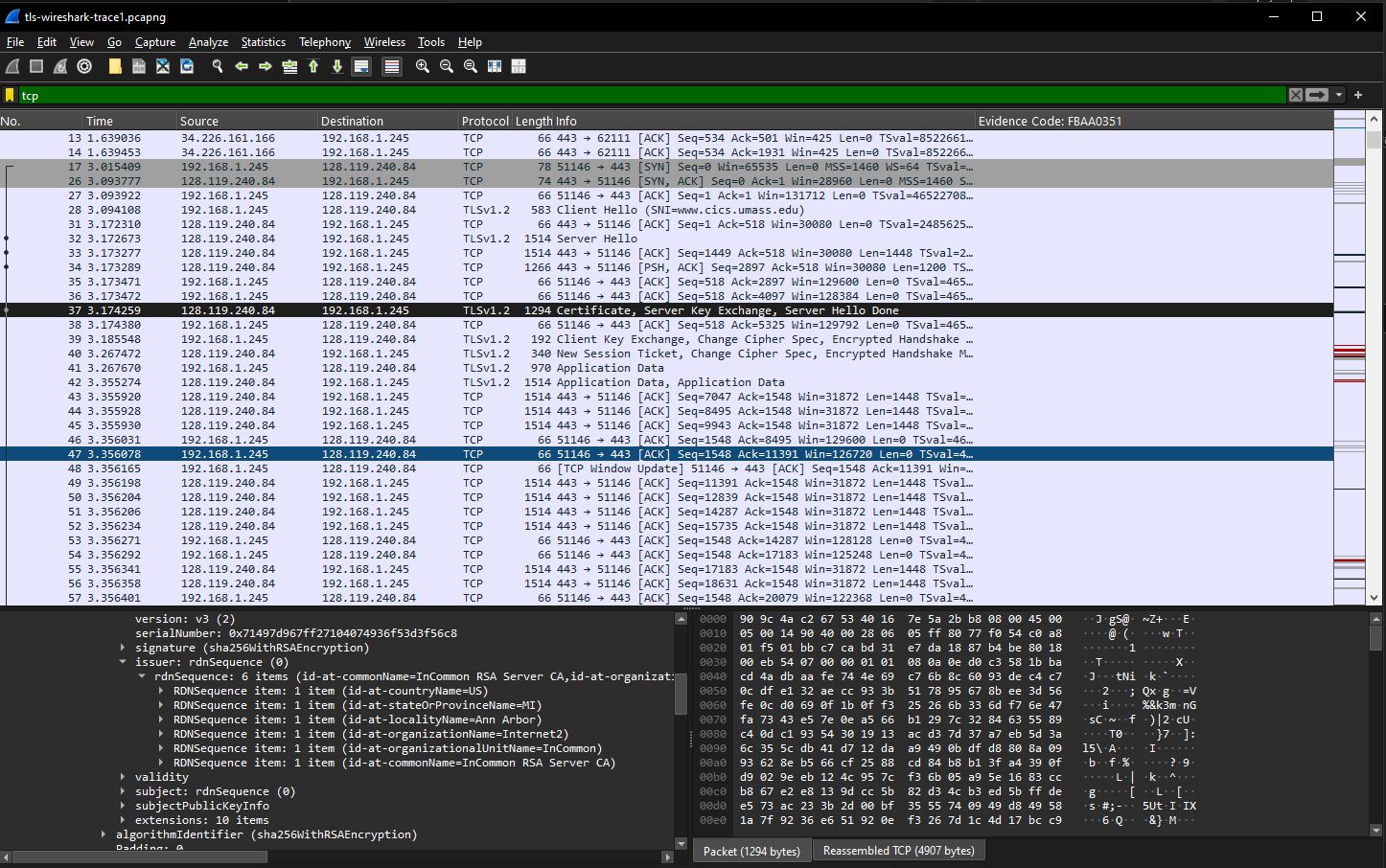Open a capture file
This screenshot has height=868, width=1386.
click(115, 66)
